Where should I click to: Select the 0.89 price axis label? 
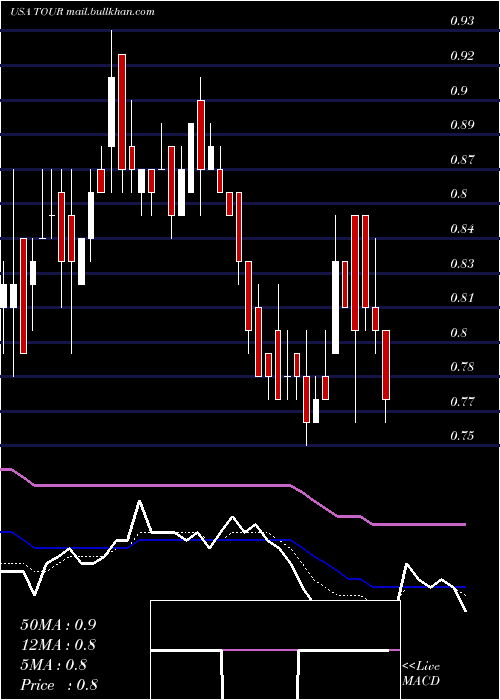point(462,125)
